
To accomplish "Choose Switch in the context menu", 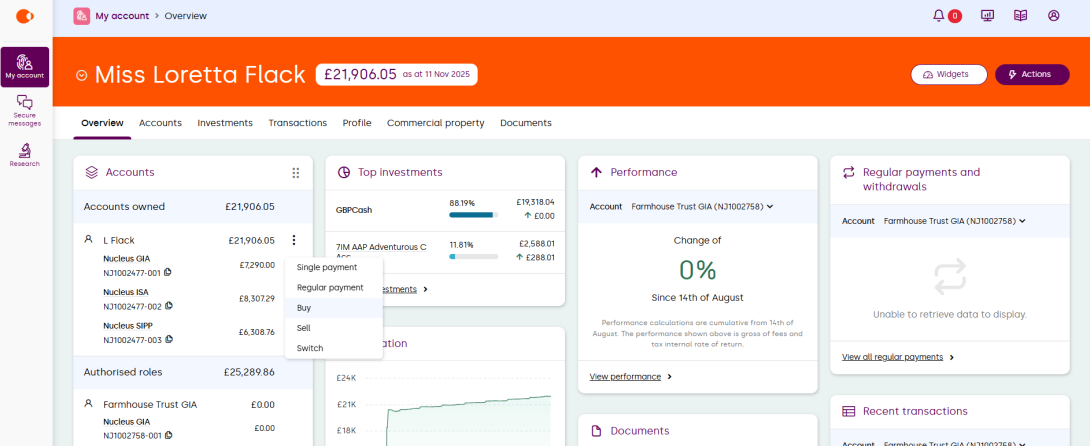I will coord(310,348).
